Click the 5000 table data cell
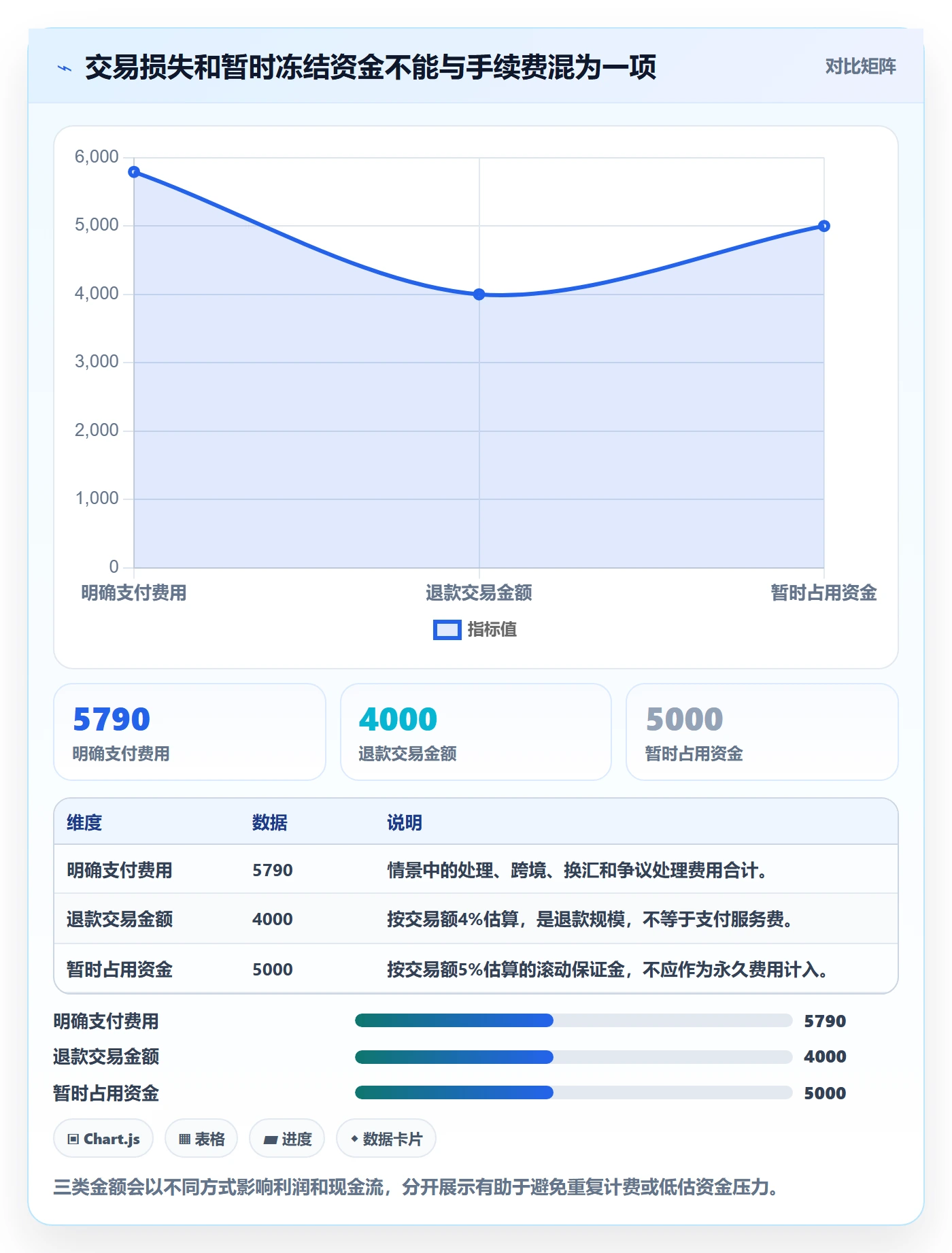Viewport: 952px width, 1253px height. [x=273, y=969]
